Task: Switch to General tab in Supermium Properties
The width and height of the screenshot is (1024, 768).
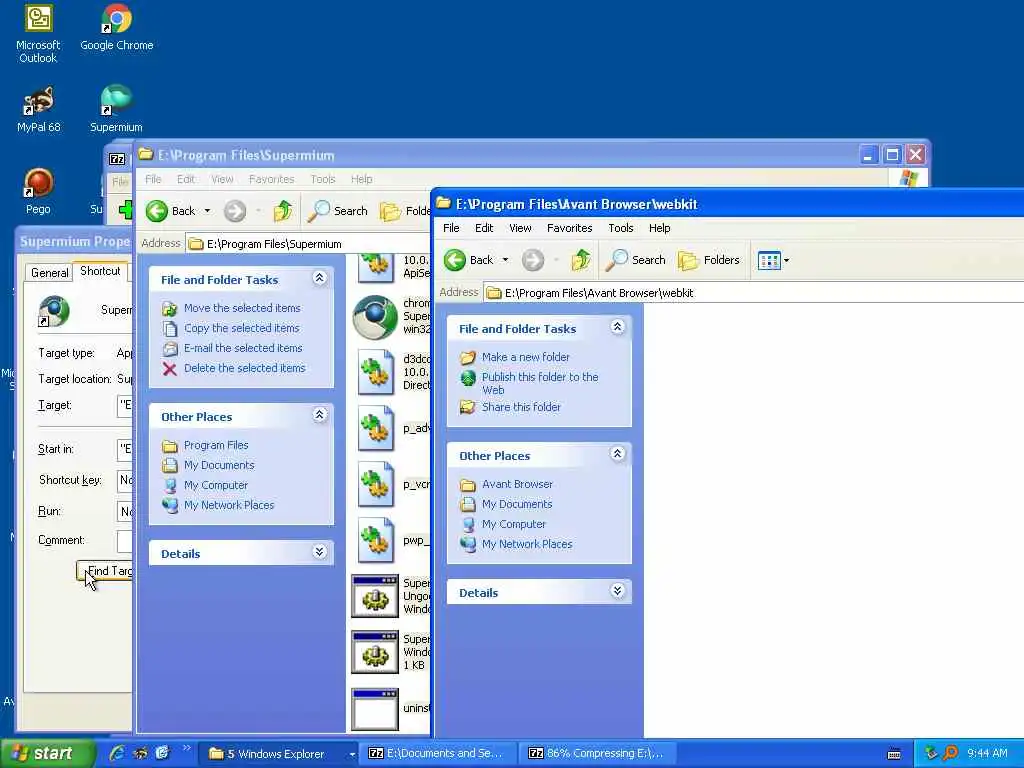Action: tap(50, 273)
